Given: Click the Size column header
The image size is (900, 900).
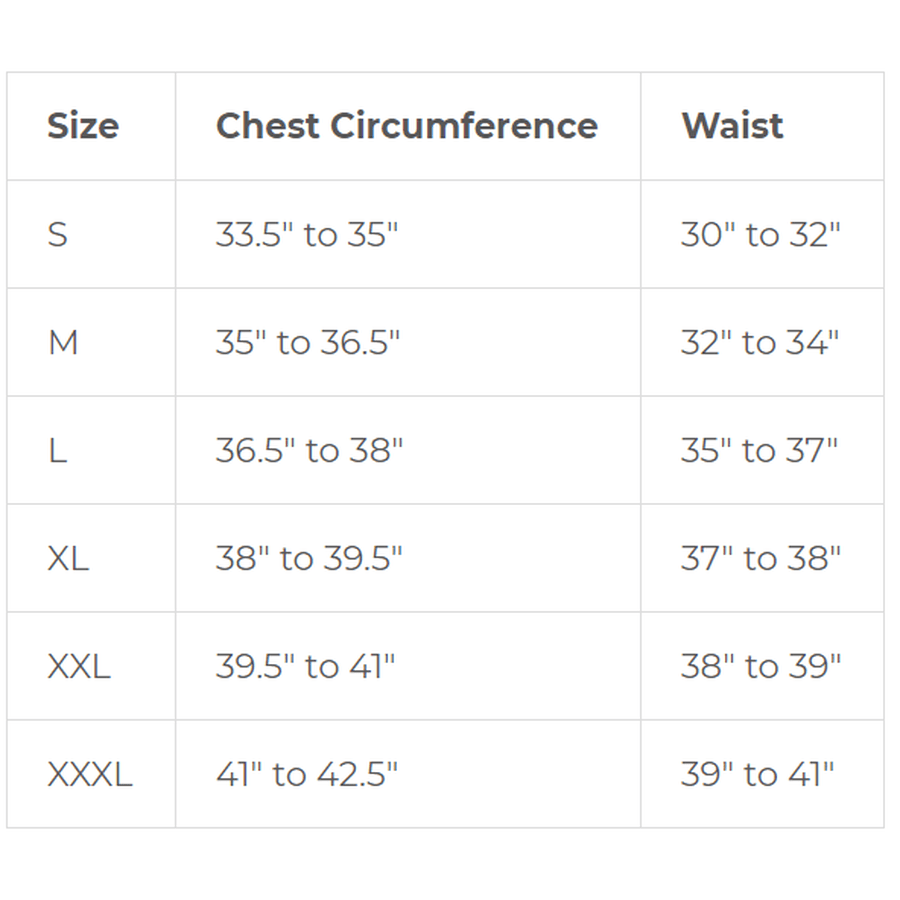Looking at the screenshot, I should [83, 126].
